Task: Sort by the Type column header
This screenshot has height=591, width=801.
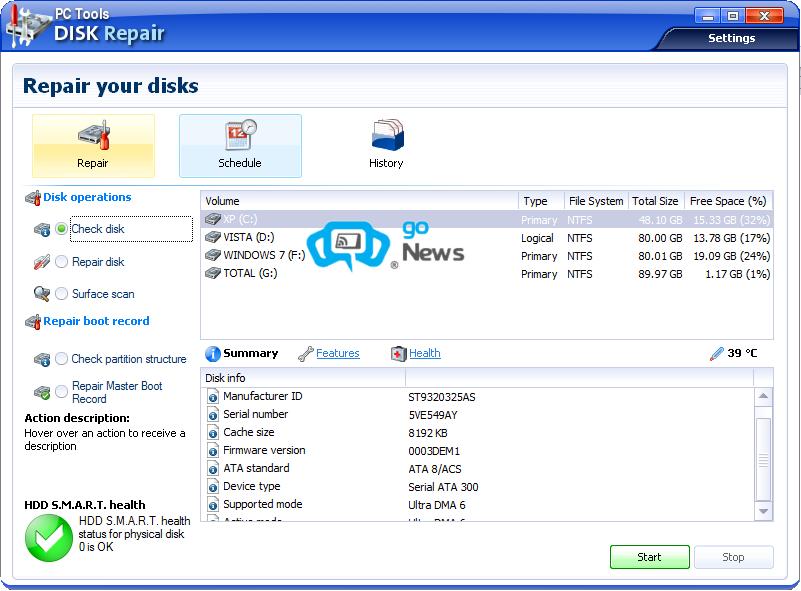Action: pos(541,201)
